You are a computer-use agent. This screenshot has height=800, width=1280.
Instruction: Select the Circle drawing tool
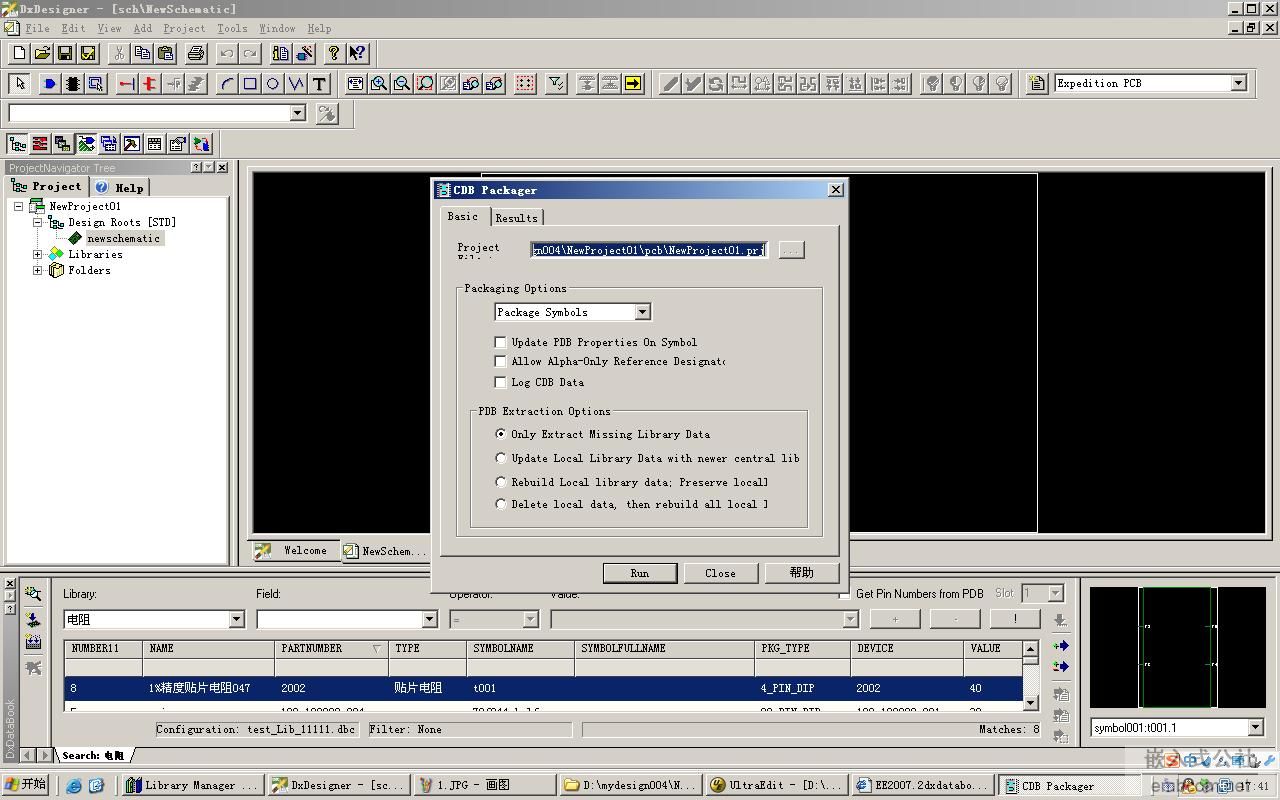point(273,84)
